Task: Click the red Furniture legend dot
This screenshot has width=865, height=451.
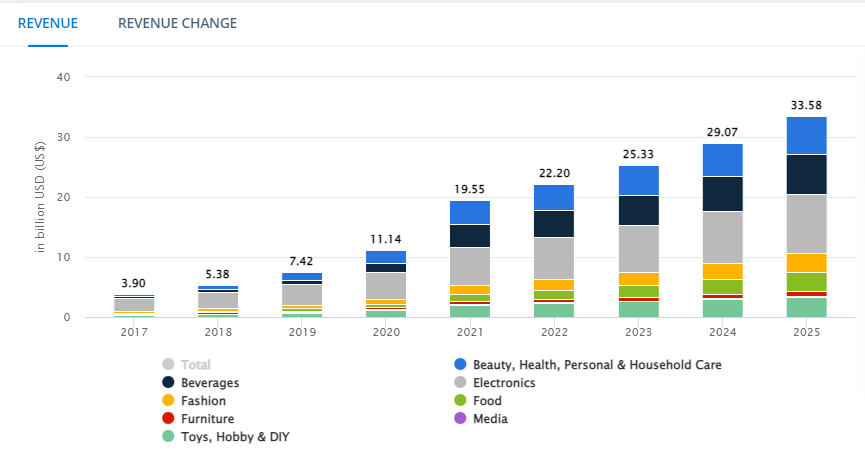Action: (168, 418)
